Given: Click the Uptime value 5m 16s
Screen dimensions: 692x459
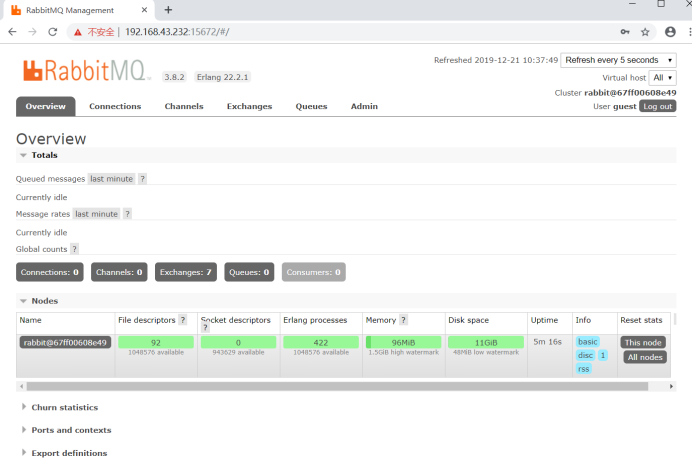Looking at the screenshot, I should [x=547, y=342].
